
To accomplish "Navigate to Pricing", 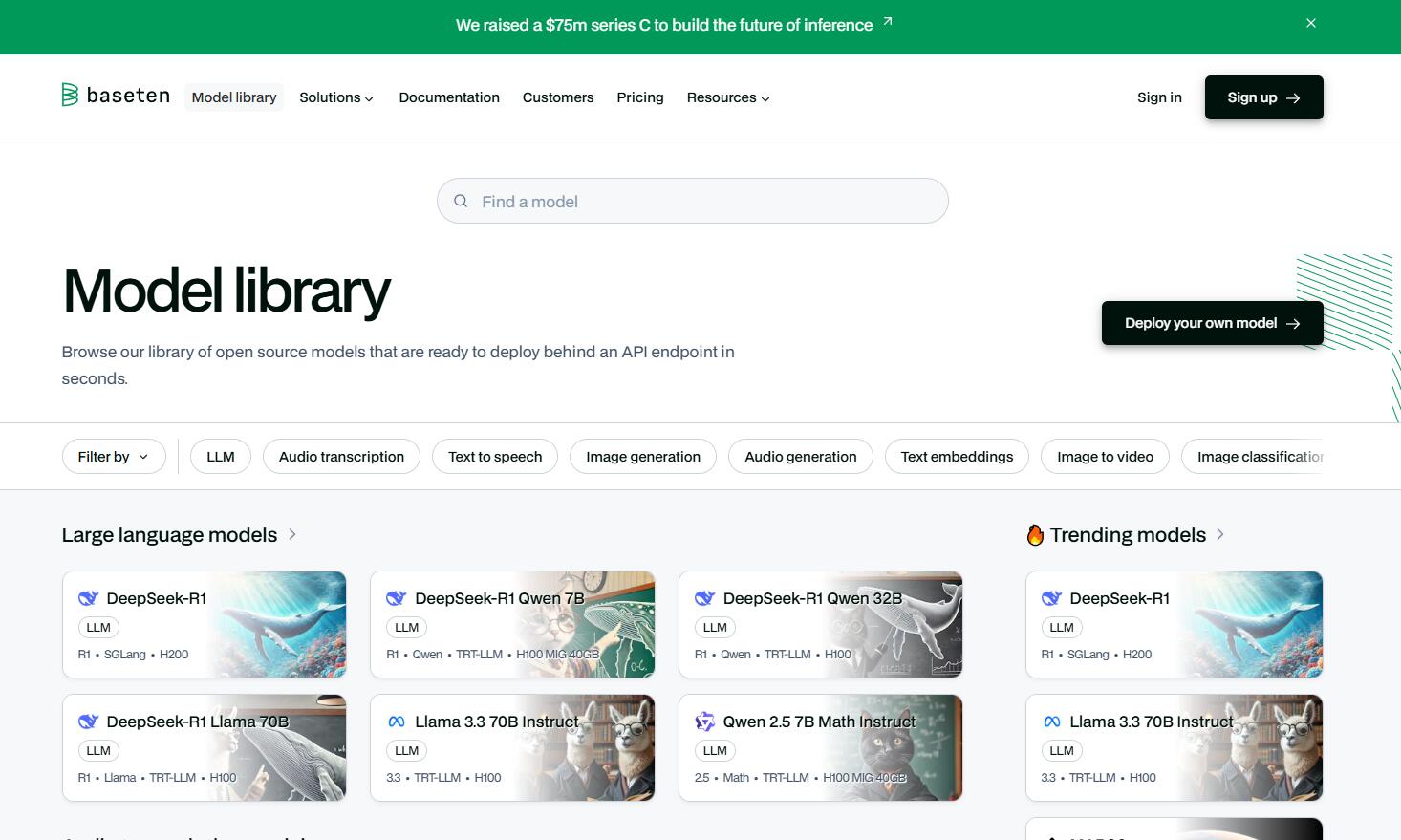I will point(640,97).
